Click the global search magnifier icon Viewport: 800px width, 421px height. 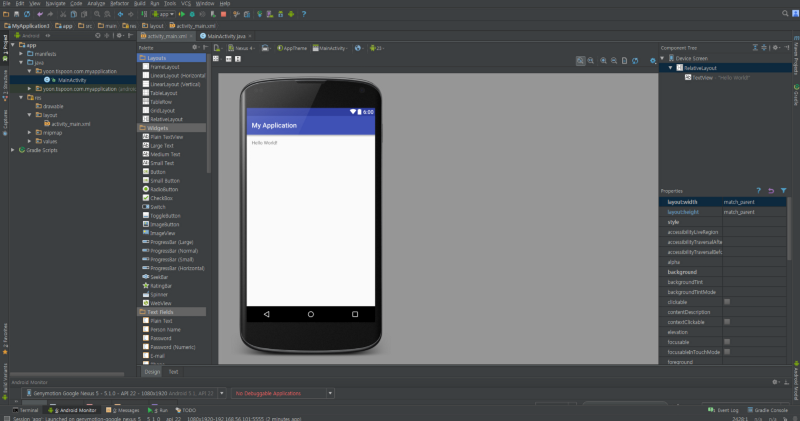point(785,14)
